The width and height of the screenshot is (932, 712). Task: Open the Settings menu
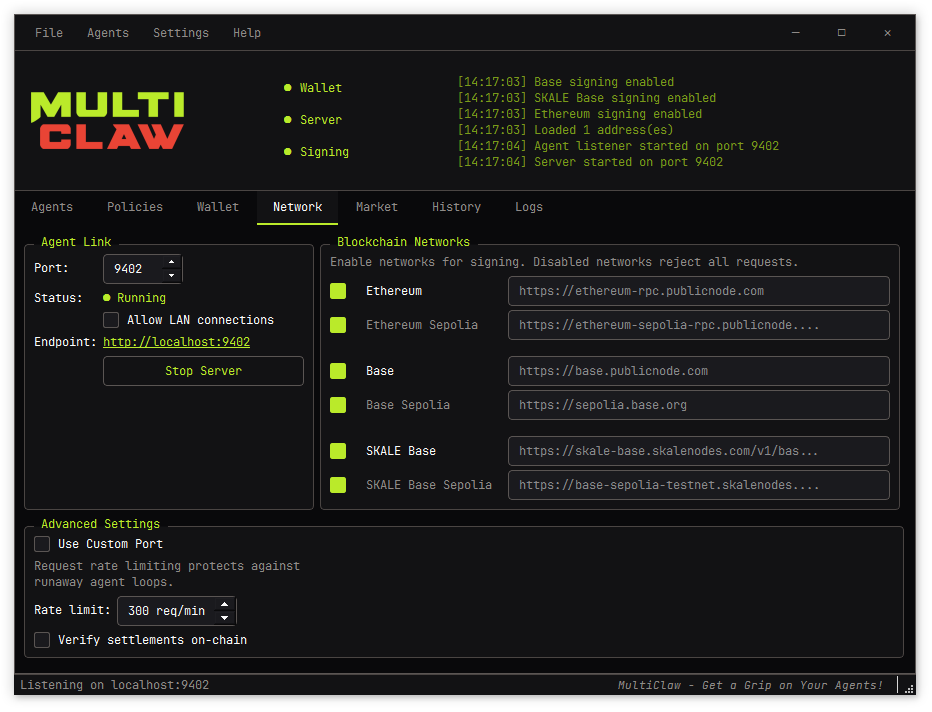(x=181, y=33)
